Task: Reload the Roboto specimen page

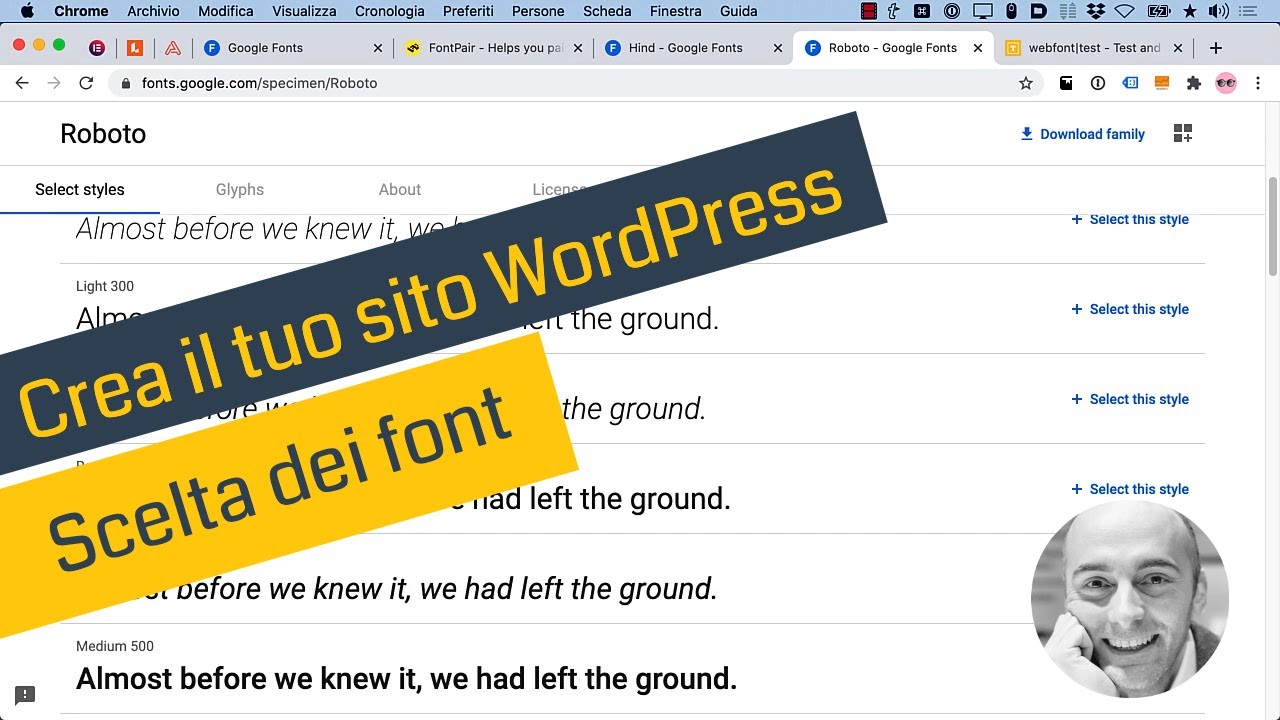Action: pyautogui.click(x=86, y=83)
